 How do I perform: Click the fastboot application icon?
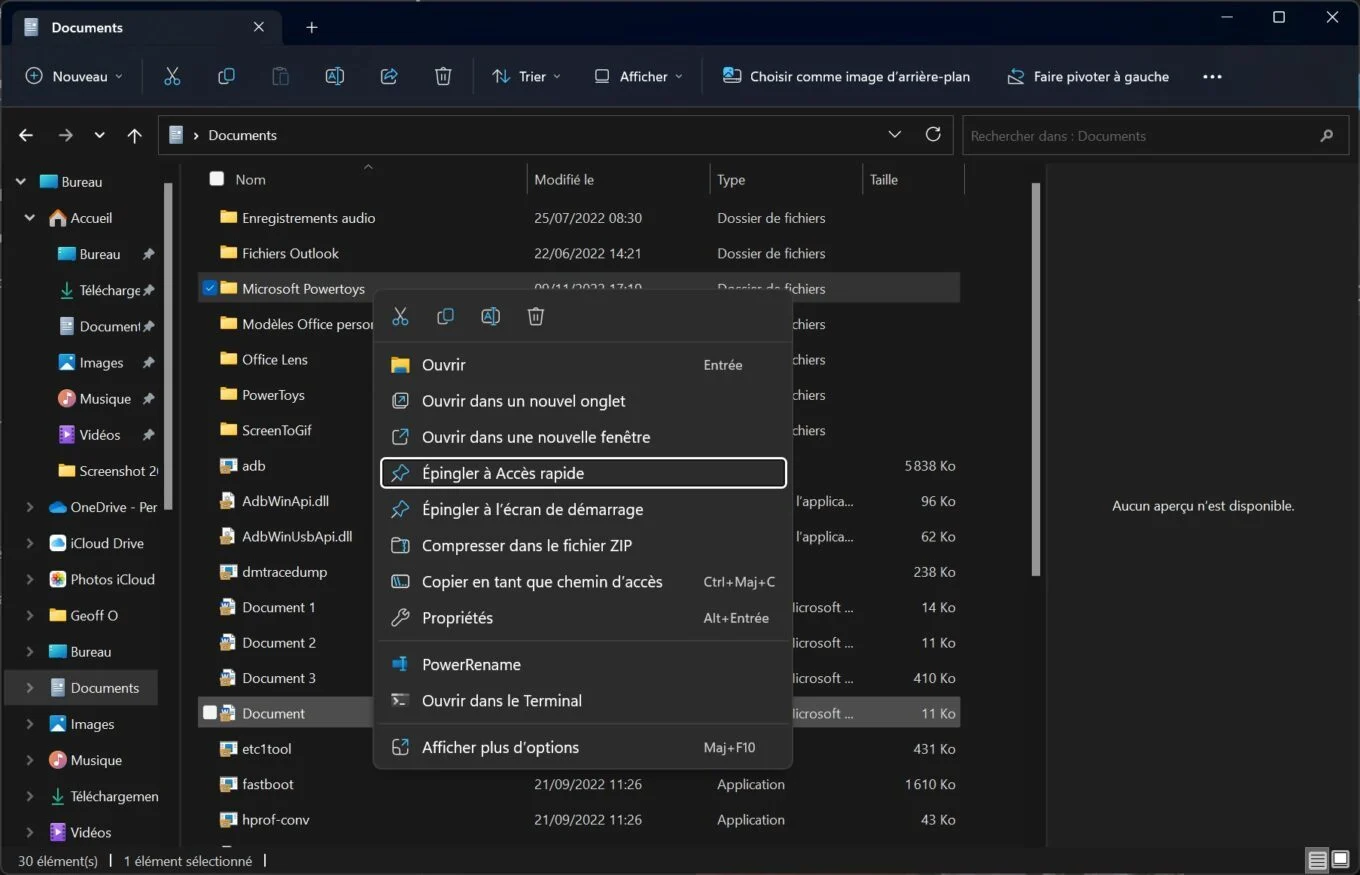[x=227, y=785]
